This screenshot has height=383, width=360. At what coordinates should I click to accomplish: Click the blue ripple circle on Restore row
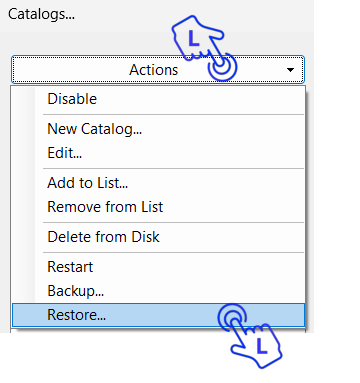pos(232,317)
